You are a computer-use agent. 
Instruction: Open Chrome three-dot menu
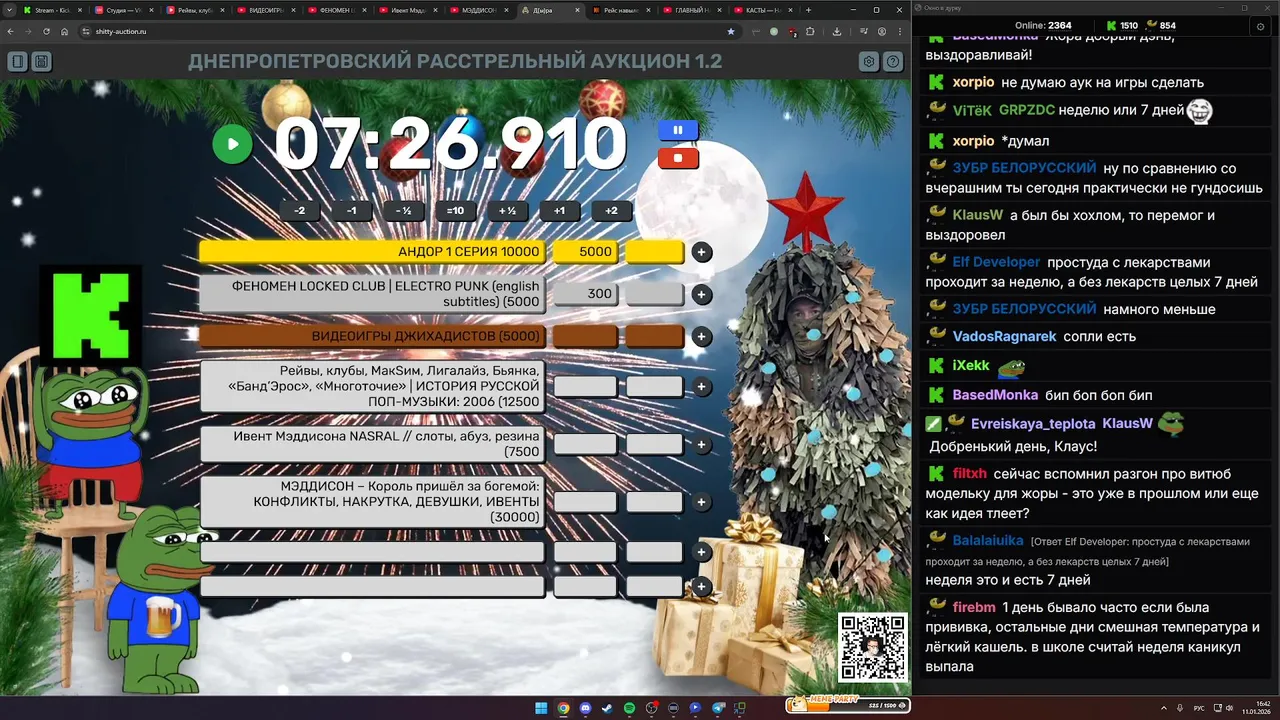point(900,31)
